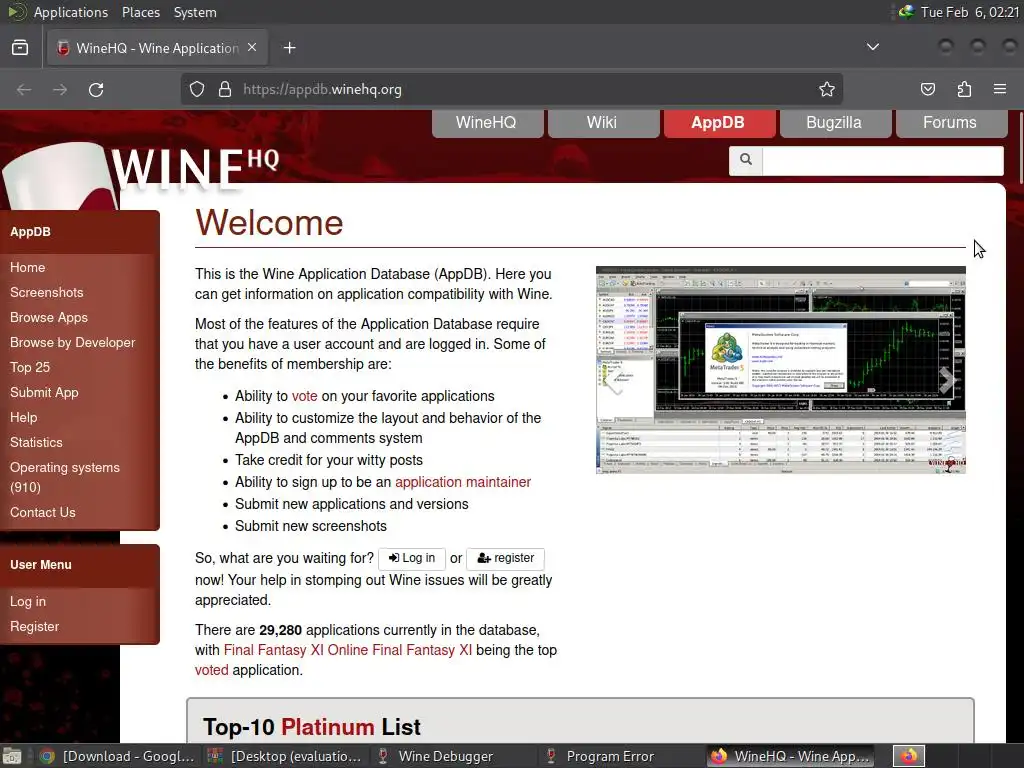The width and height of the screenshot is (1024, 768).
Task: Click the 'vote' link in benefits list
Action: click(304, 396)
